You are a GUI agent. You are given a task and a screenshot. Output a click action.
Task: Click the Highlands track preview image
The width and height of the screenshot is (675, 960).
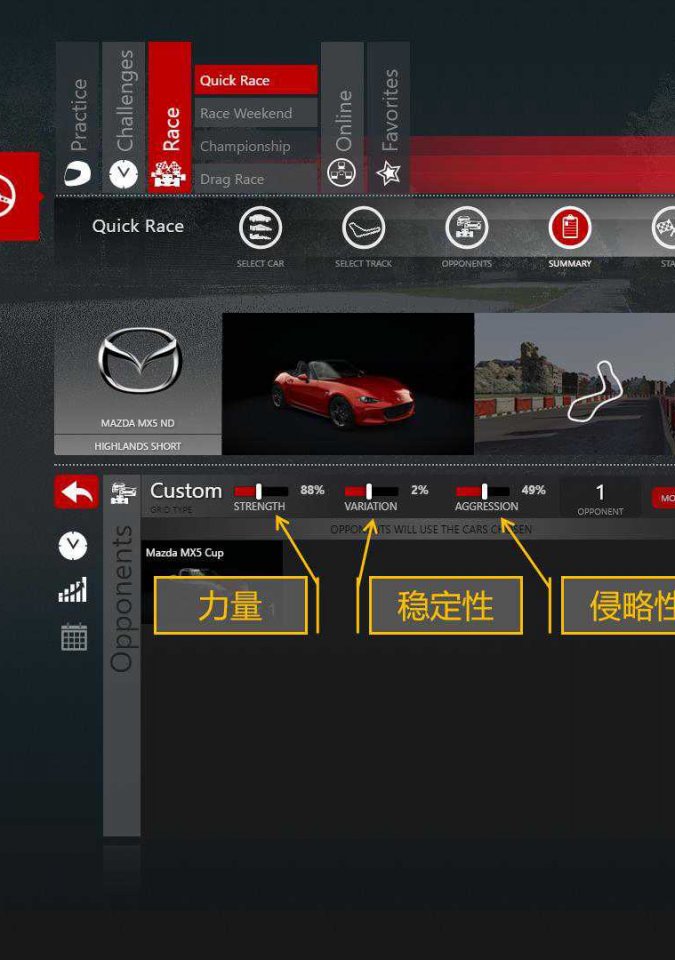tap(575, 384)
